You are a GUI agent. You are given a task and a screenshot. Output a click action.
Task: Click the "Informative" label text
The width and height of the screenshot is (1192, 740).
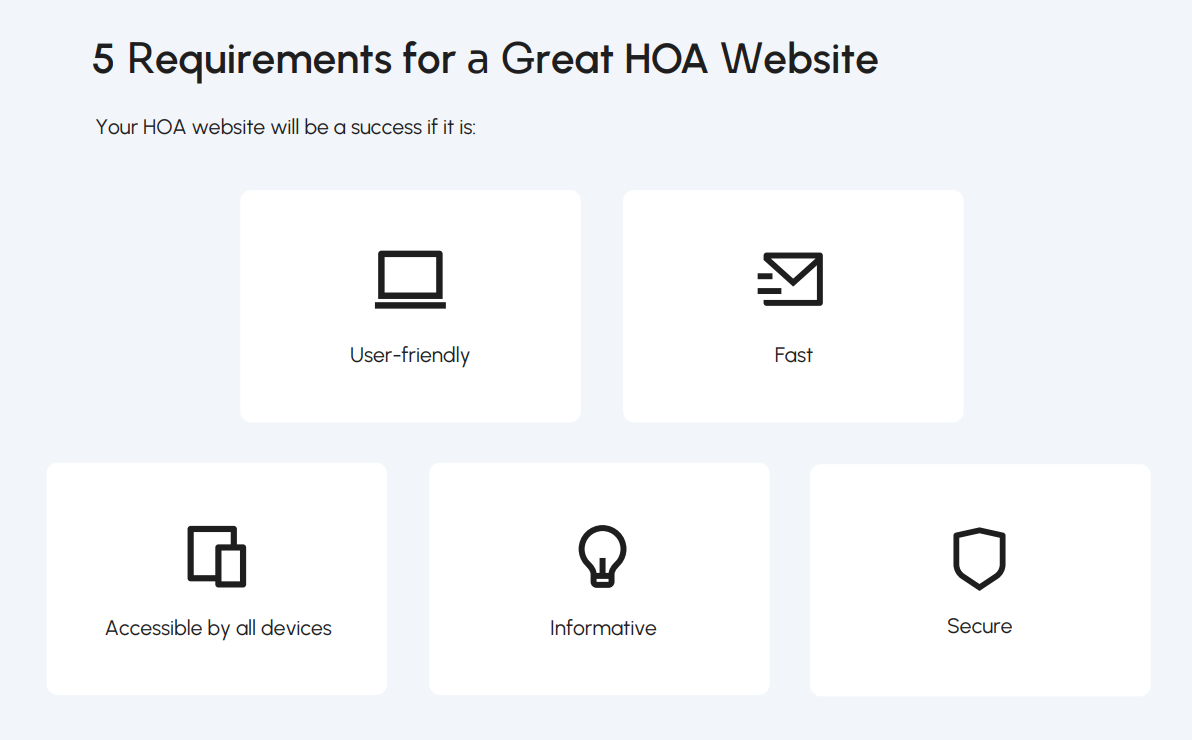(603, 628)
